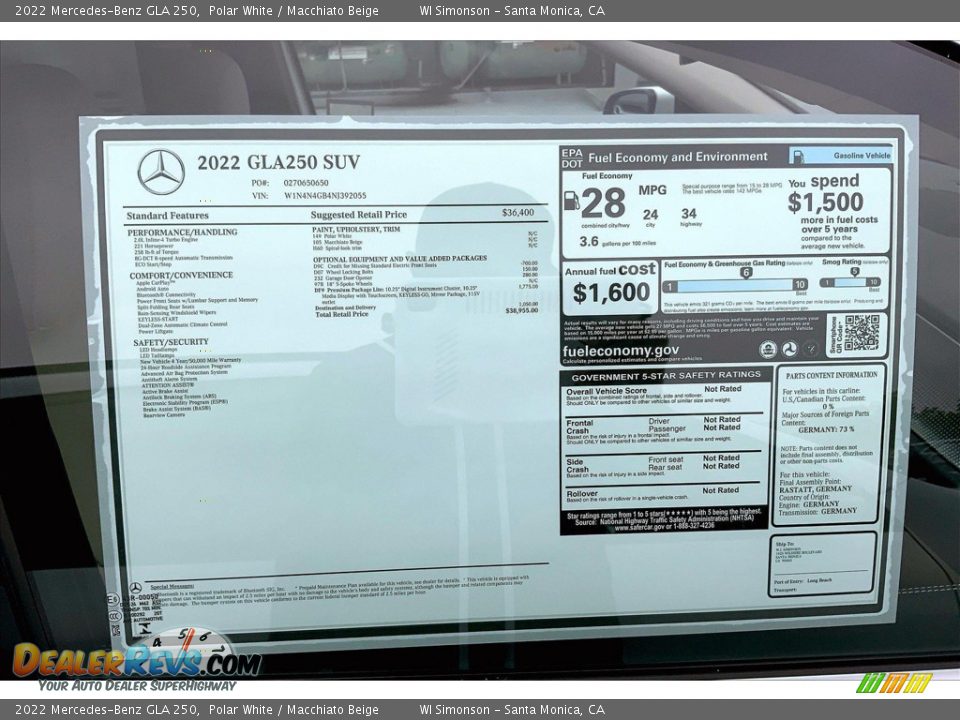Click 'Fuel Economy and Environment' title

pyautogui.click(x=678, y=157)
